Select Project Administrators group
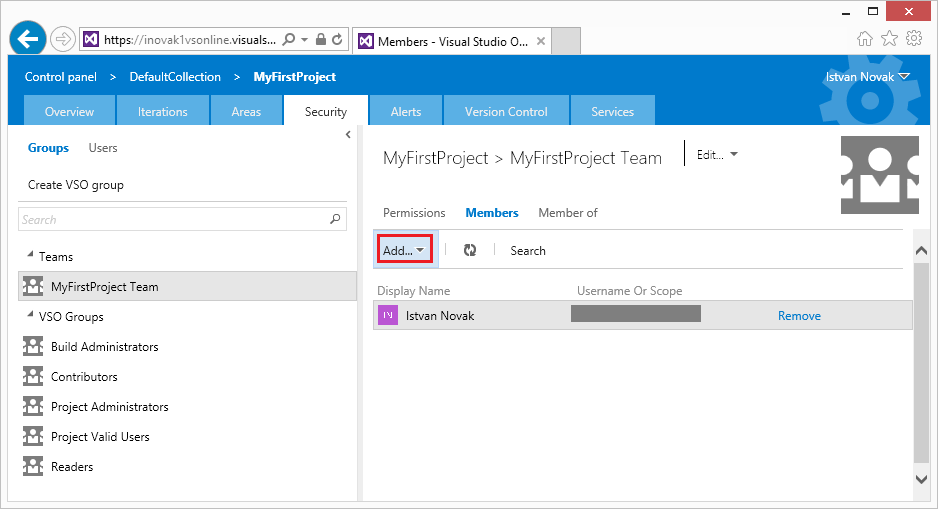 109,406
